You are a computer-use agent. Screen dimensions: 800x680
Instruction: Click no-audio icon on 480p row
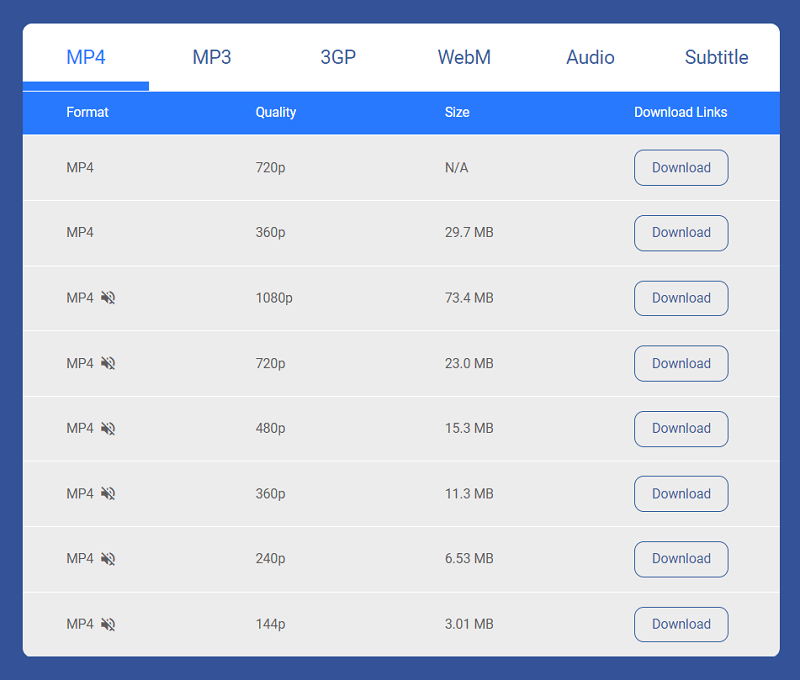click(108, 428)
